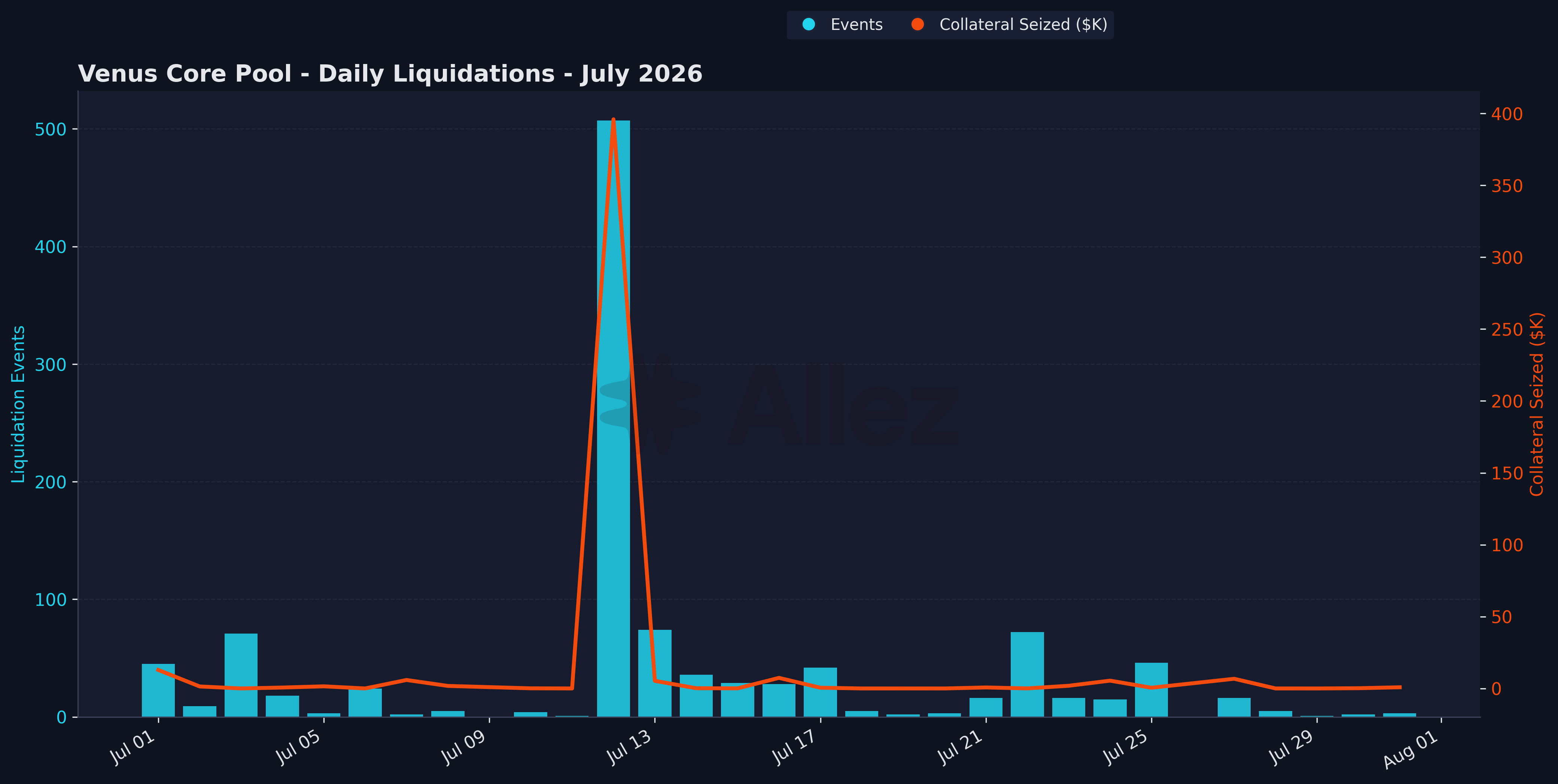Viewport: 1558px width, 784px height.
Task: Click the 'Jul 13' x-axis label
Action: point(630,747)
